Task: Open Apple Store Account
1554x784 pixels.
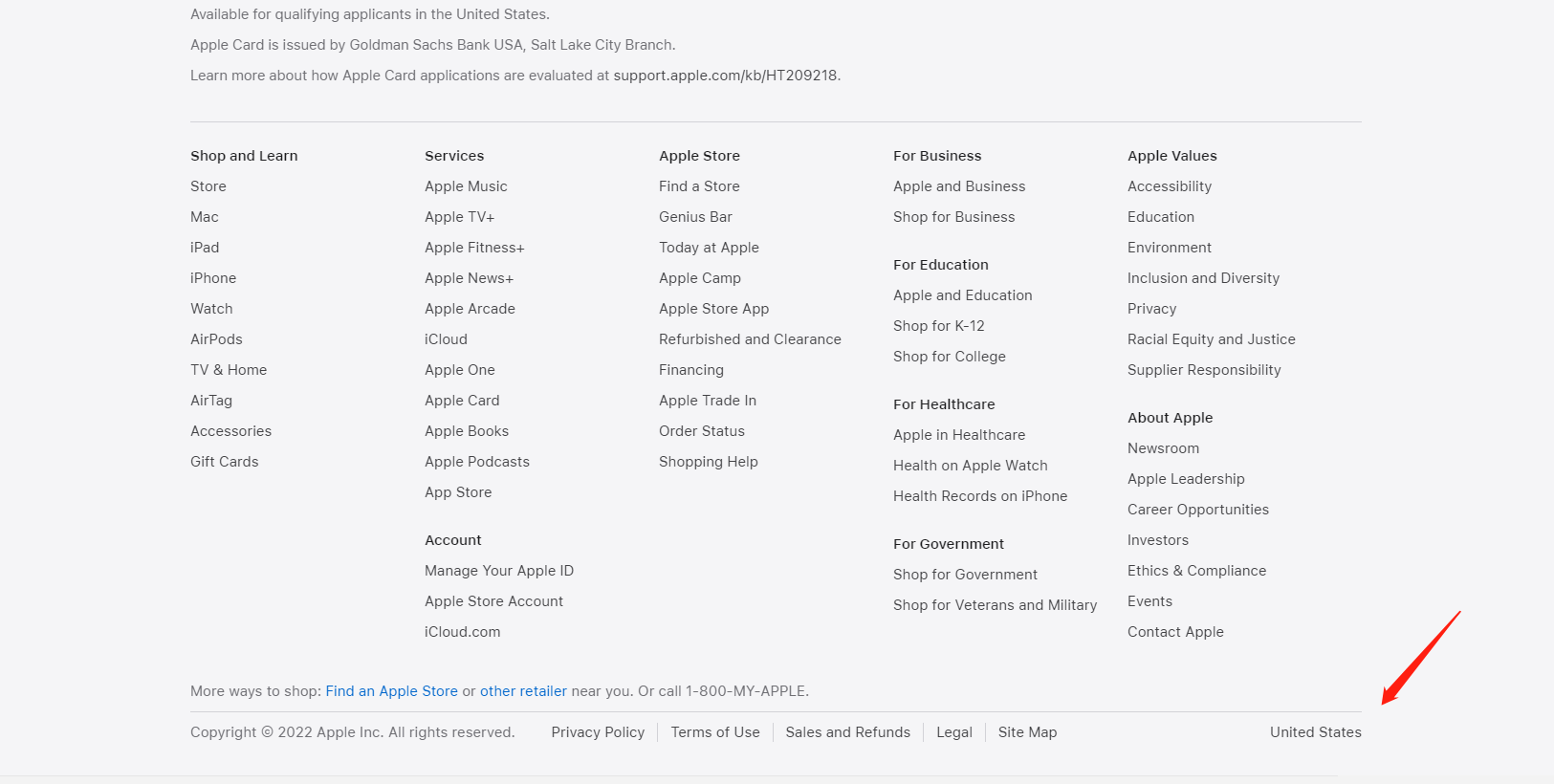Action: (493, 601)
